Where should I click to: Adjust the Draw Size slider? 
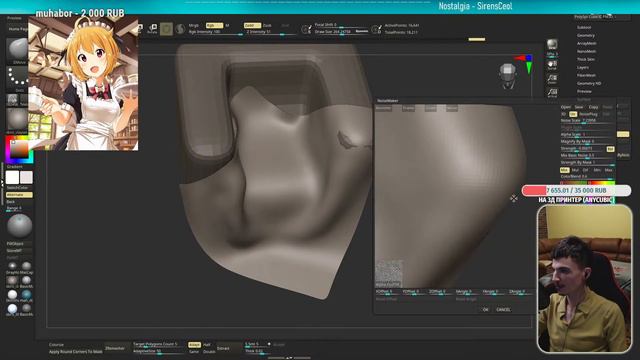[x=341, y=31]
